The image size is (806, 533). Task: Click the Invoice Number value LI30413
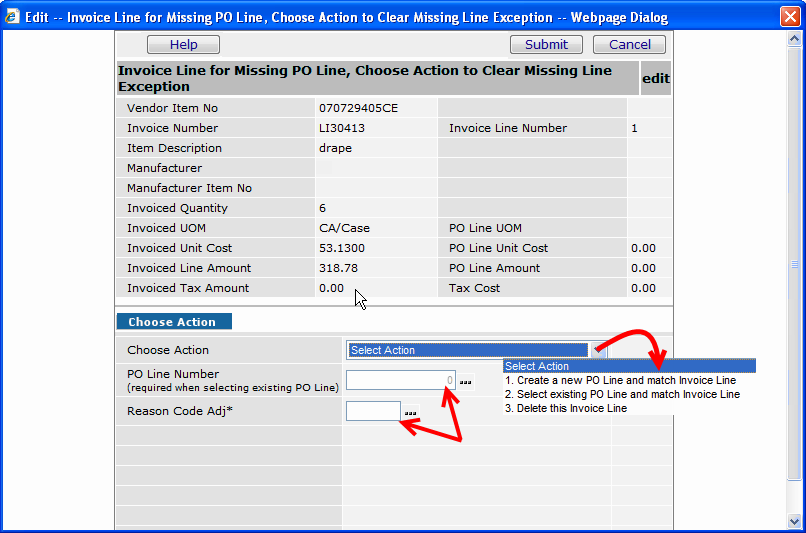coord(341,128)
